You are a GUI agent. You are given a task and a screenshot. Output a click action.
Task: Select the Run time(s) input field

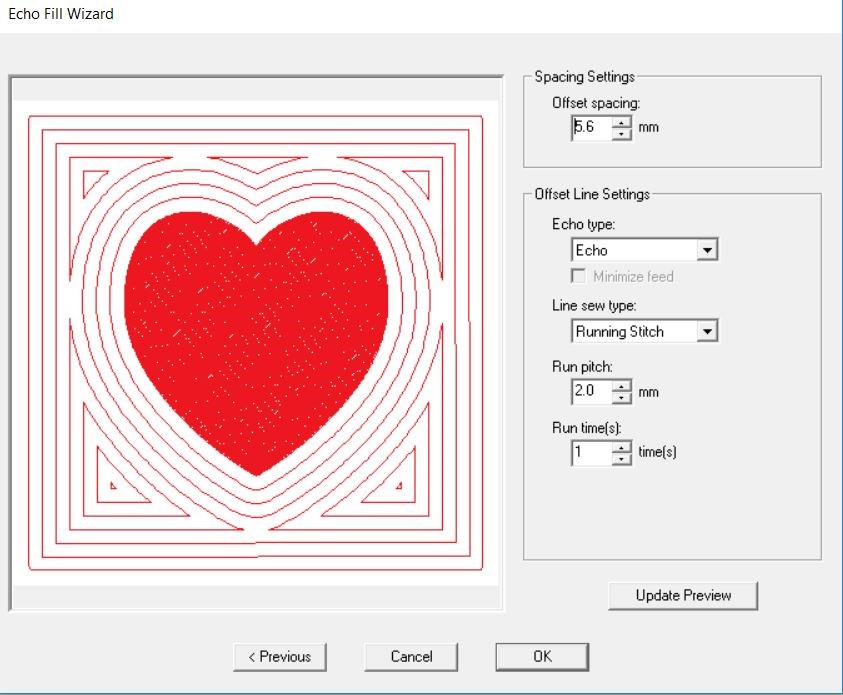tap(590, 452)
